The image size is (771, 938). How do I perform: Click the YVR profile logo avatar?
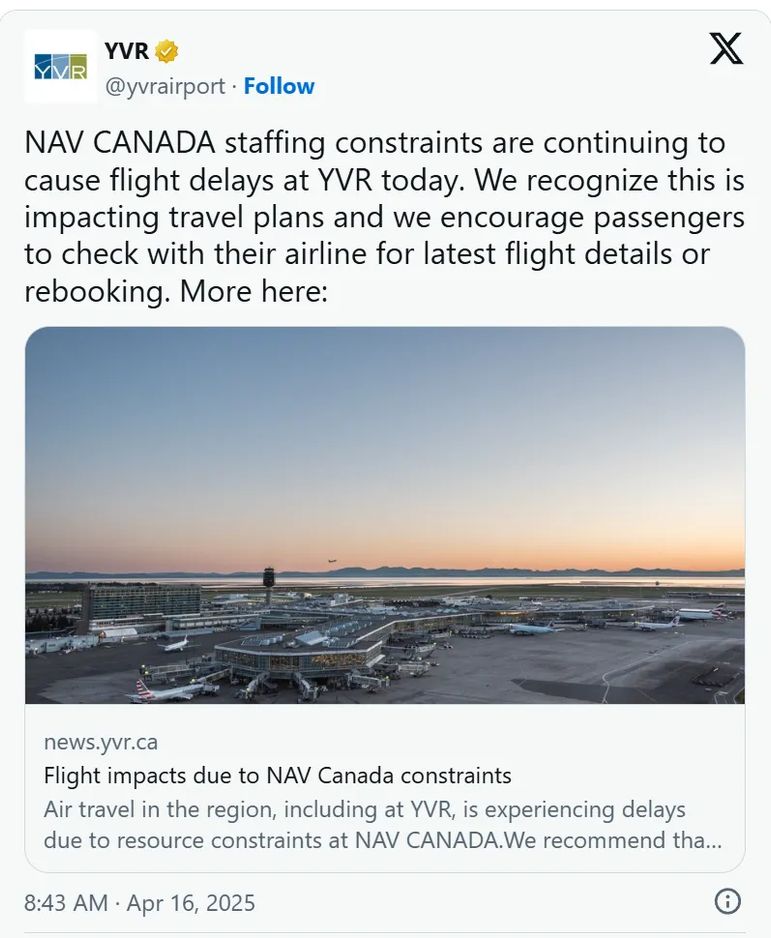[60, 66]
